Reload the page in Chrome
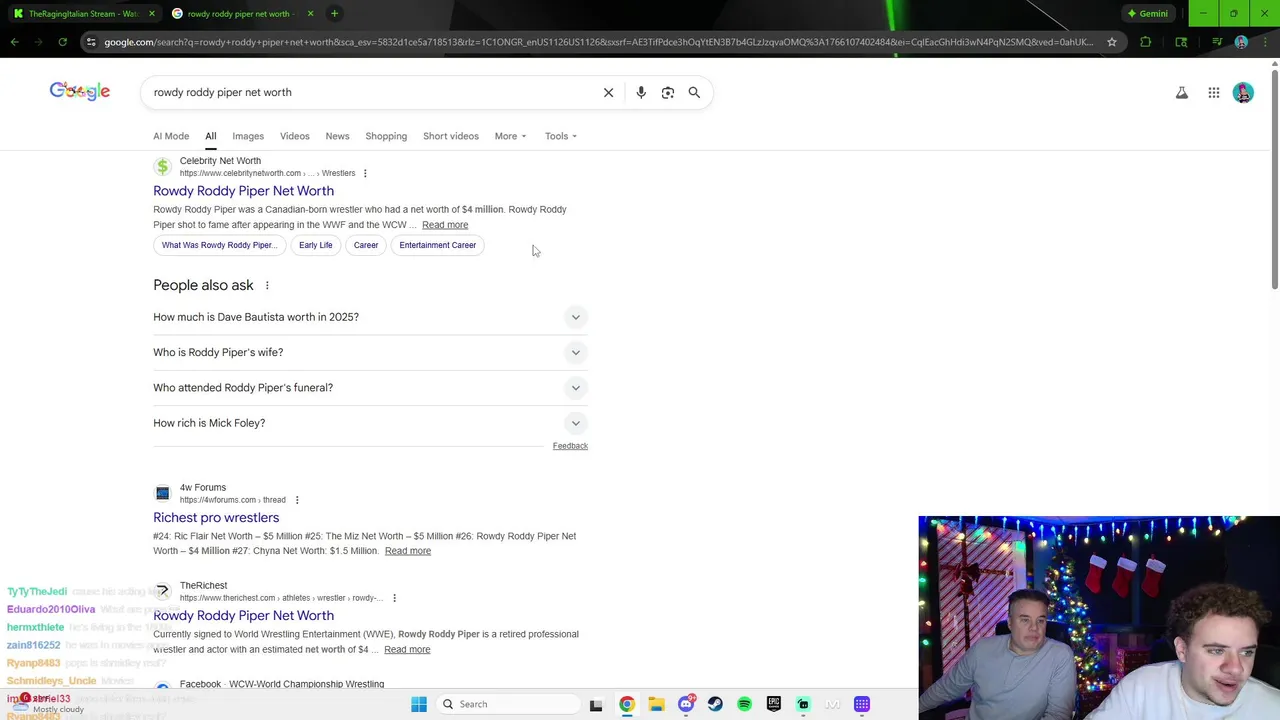Image resolution: width=1280 pixels, height=720 pixels. 62,42
